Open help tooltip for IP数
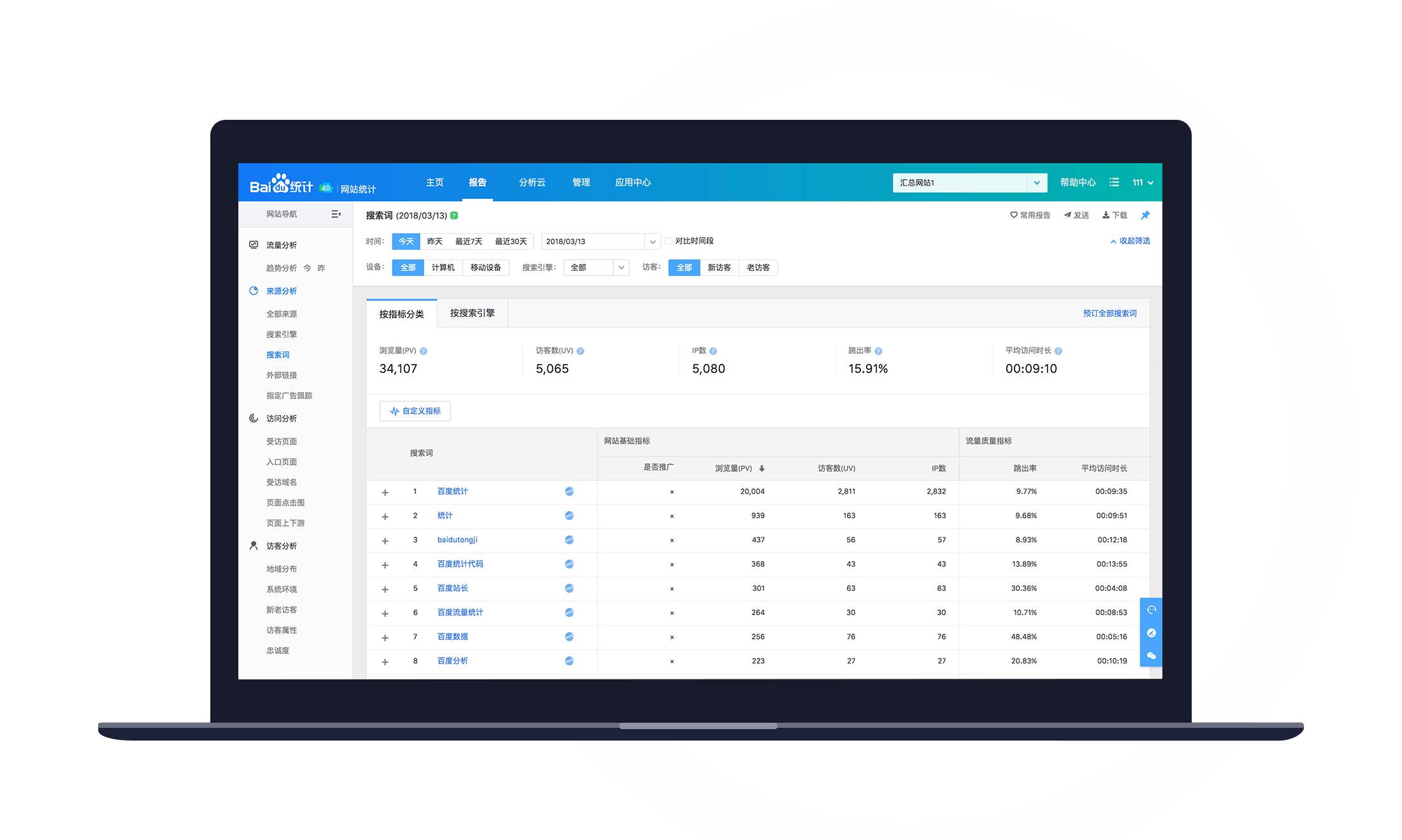Screen dimensions: 1402x840 (713, 351)
